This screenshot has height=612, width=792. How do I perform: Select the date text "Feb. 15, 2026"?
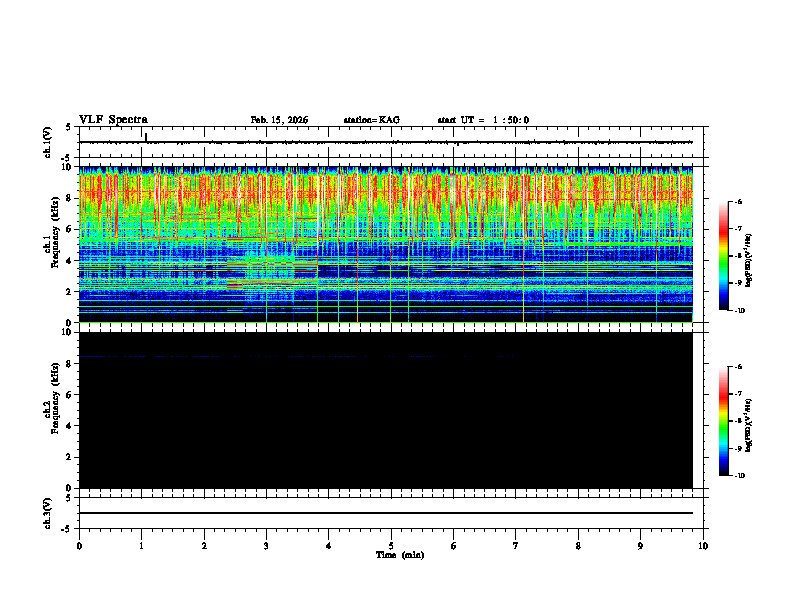(x=279, y=120)
